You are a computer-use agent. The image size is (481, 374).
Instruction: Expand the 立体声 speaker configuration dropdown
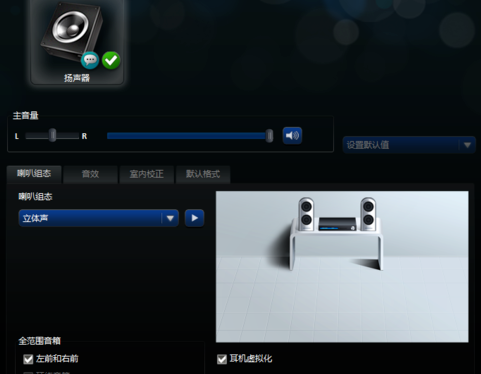tap(99, 218)
